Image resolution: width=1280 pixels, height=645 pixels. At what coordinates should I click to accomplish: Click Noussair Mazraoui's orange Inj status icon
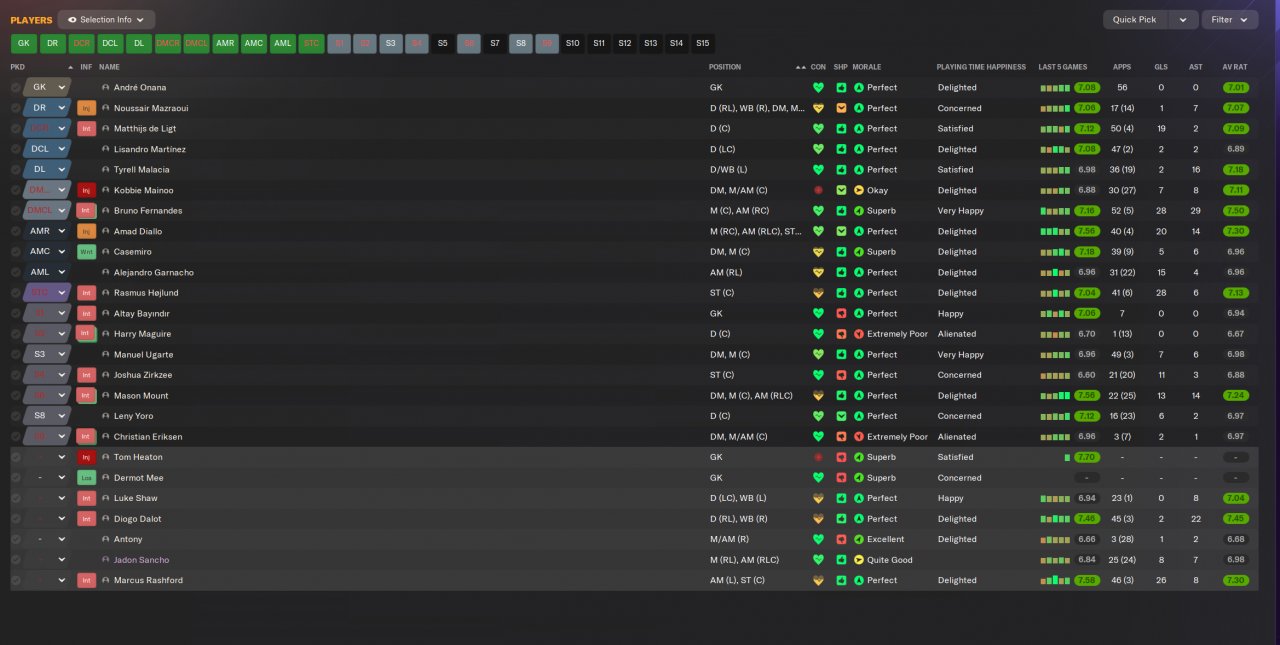(x=87, y=108)
